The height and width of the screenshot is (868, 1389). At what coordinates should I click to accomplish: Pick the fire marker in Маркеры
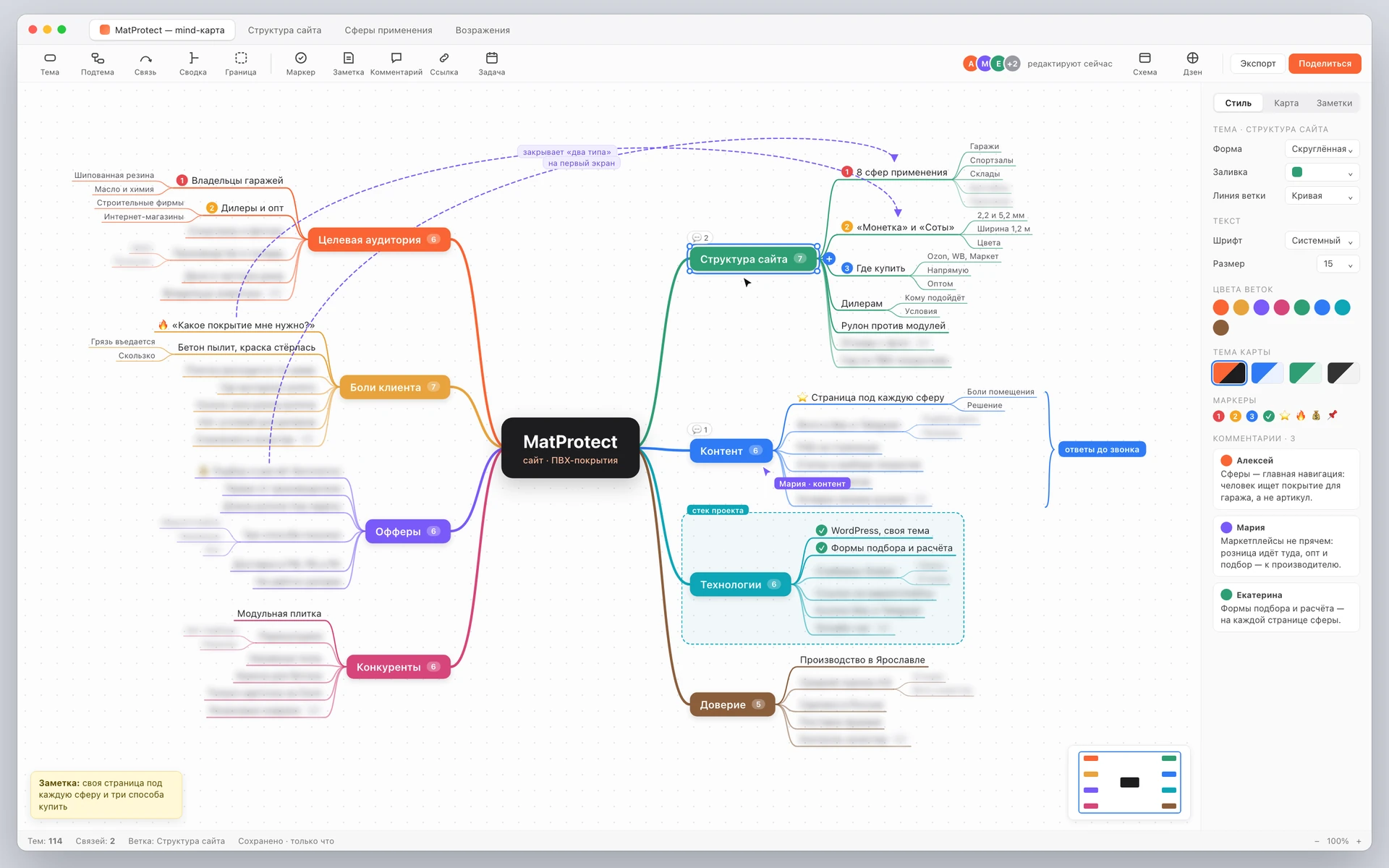pos(1301,416)
